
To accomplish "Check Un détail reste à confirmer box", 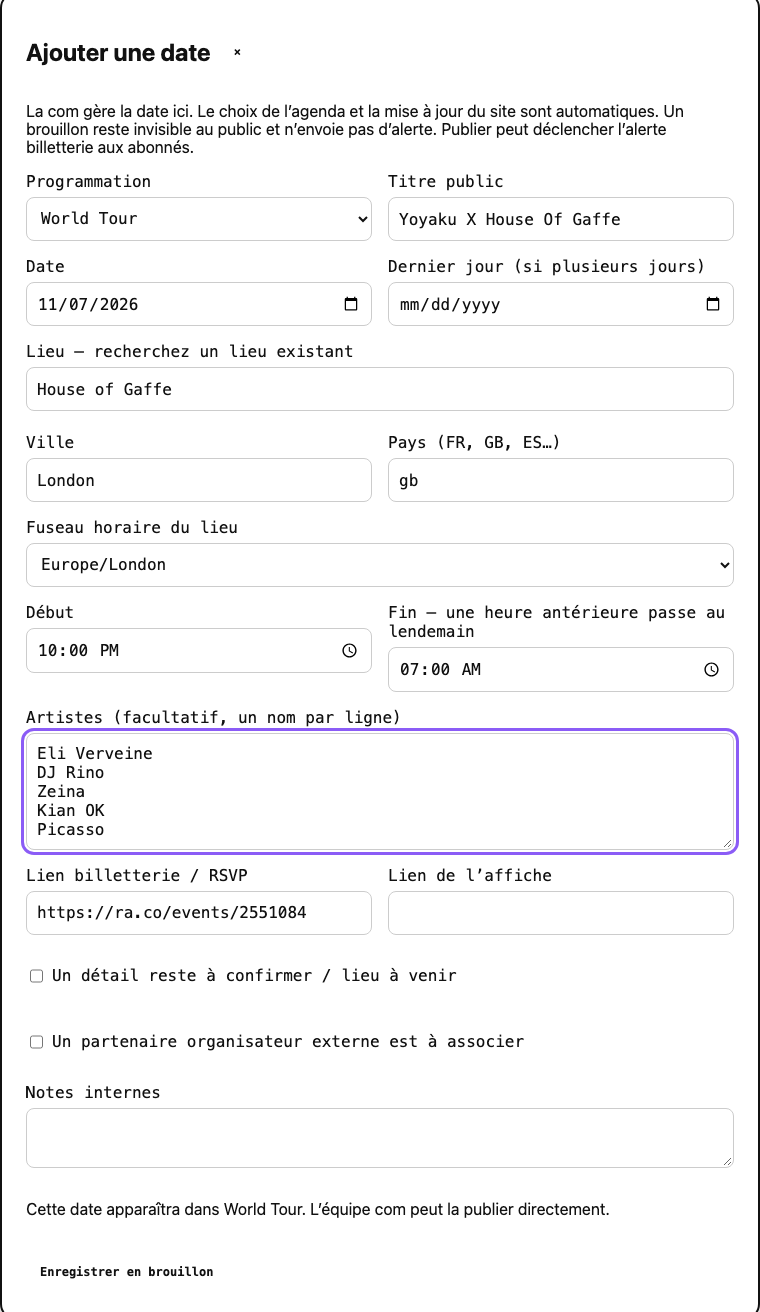I will [x=36, y=976].
